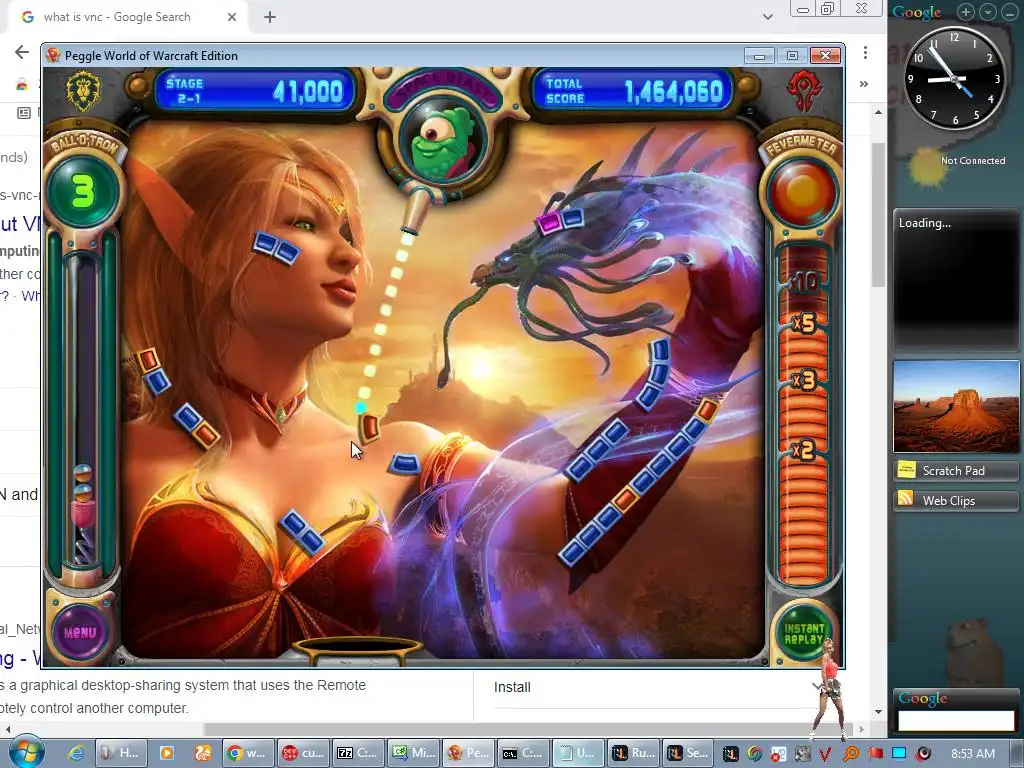Click the x5 marker on the Fevermeter
This screenshot has width=1024, height=768.
click(804, 323)
